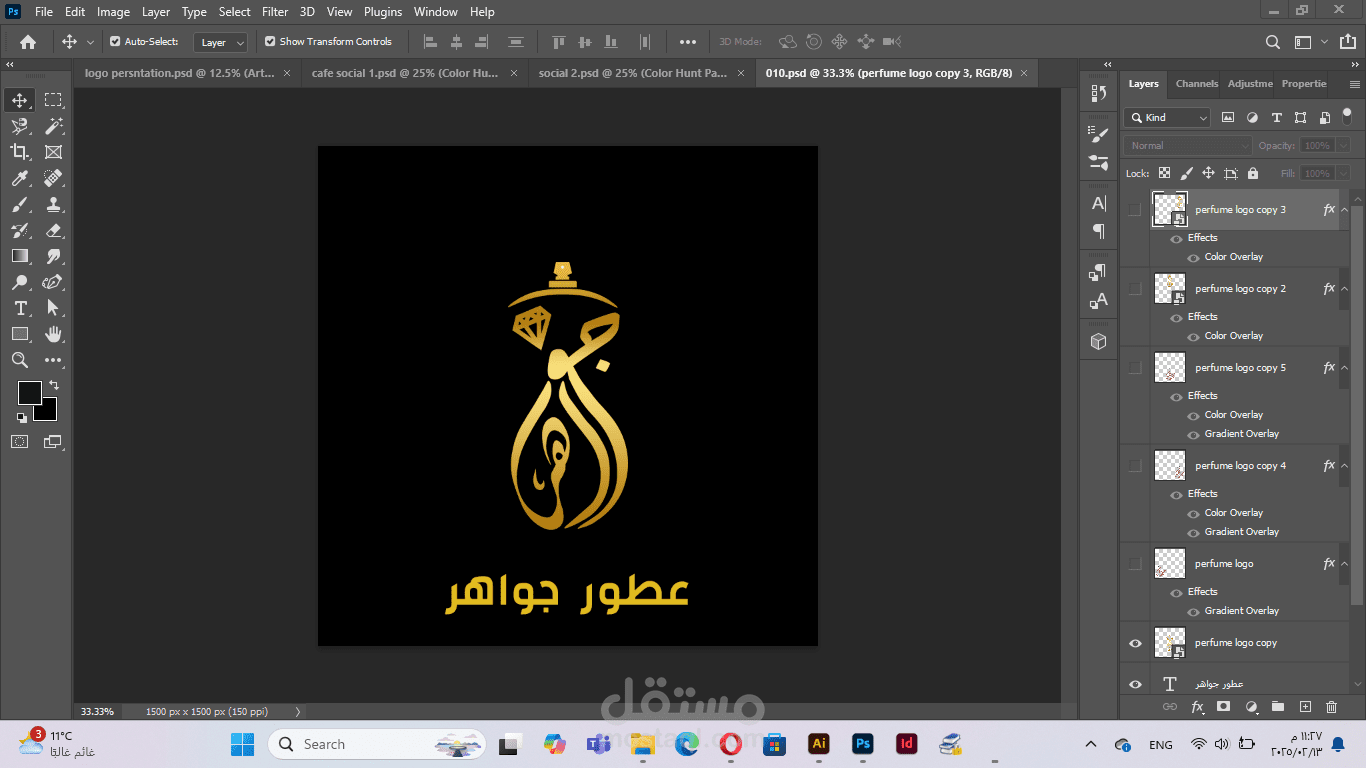This screenshot has width=1366, height=768.
Task: Collapse effects of perfume logo layer
Action: pyautogui.click(x=1344, y=564)
